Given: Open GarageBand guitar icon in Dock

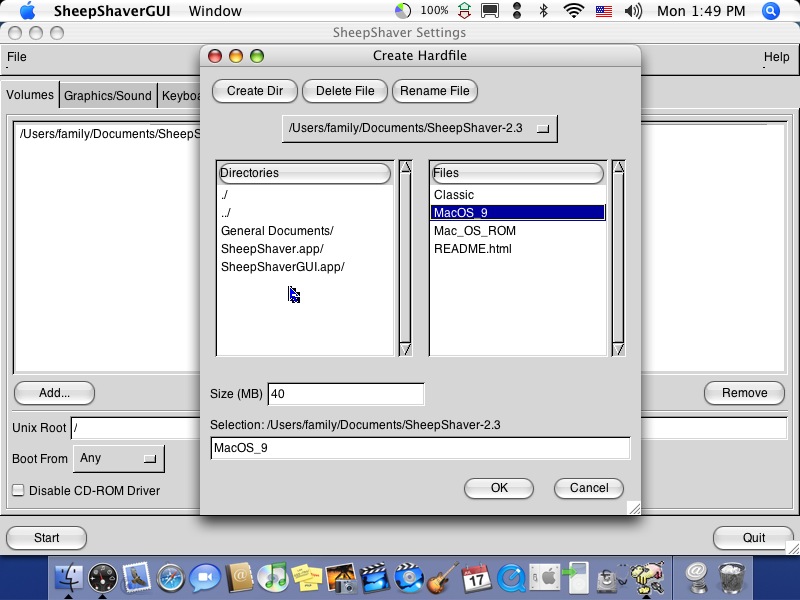Looking at the screenshot, I should click(442, 578).
